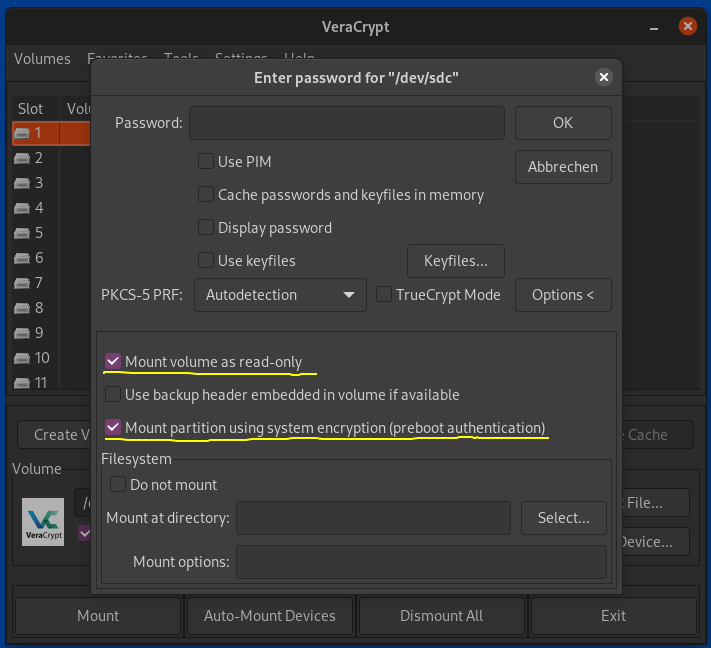Focus the Password input field
711x648 pixels.
[347, 123]
